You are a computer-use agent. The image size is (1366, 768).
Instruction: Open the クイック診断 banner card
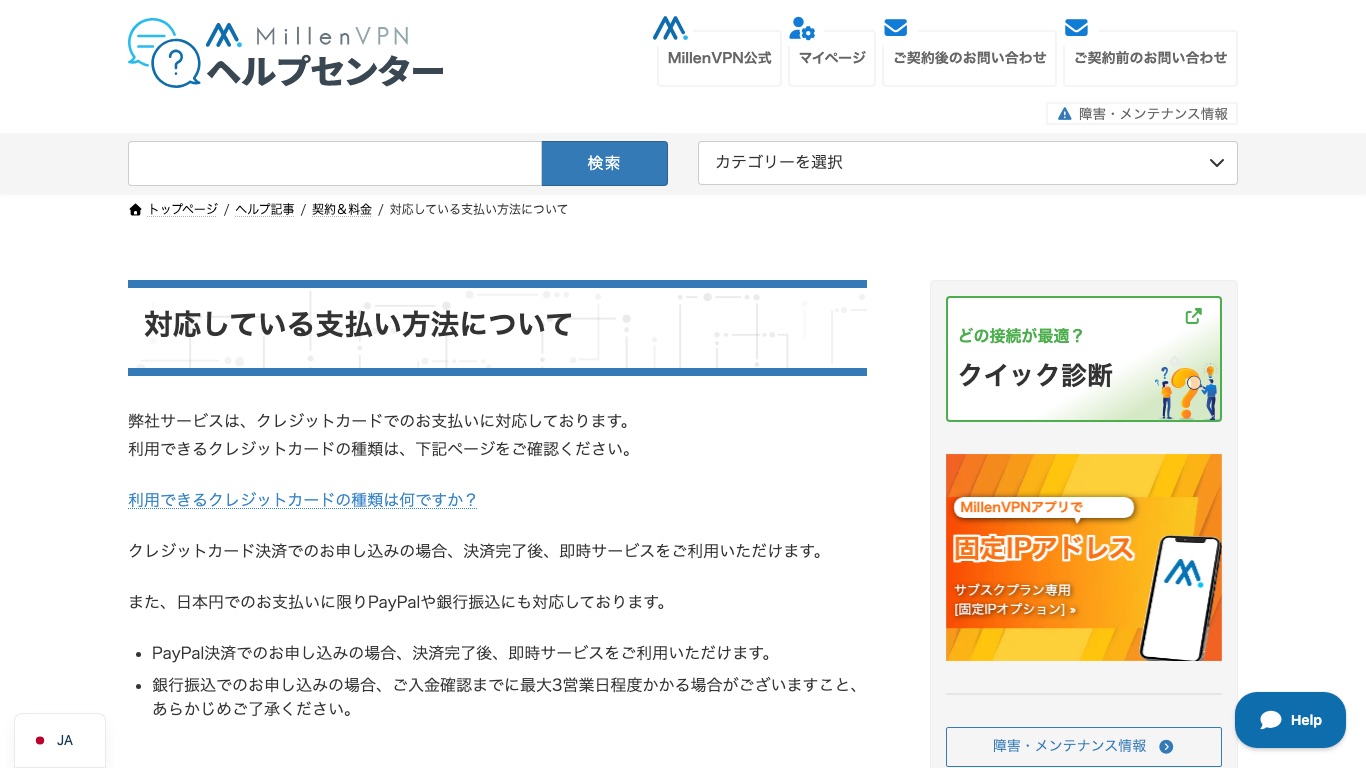(1083, 359)
